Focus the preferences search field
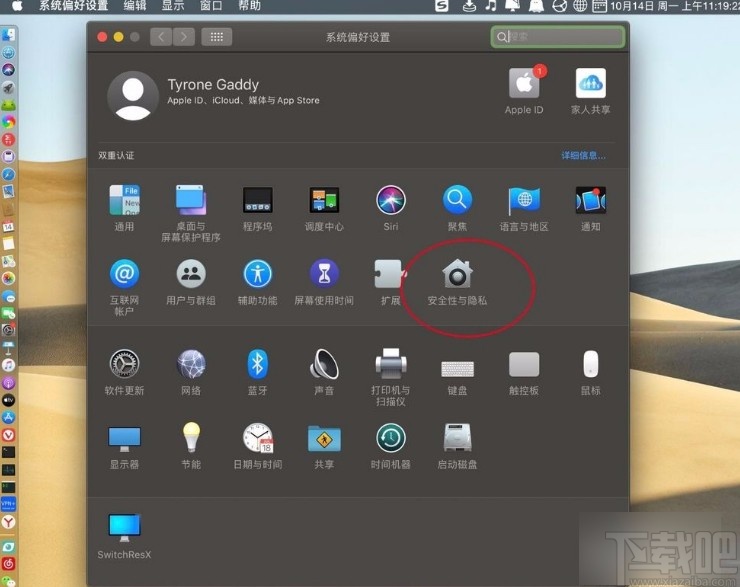The image size is (740, 587). (x=558, y=37)
